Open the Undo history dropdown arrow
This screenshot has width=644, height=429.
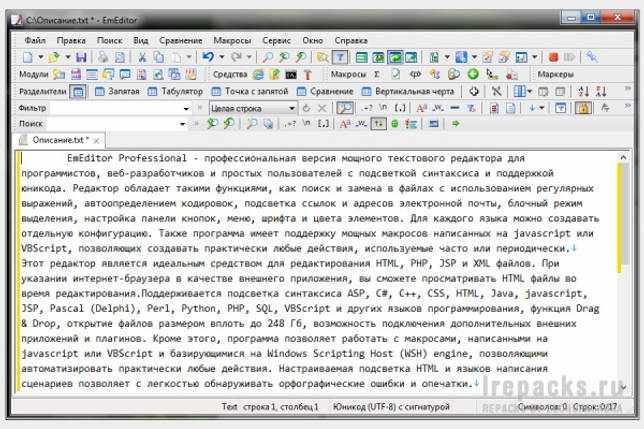click(x=222, y=57)
